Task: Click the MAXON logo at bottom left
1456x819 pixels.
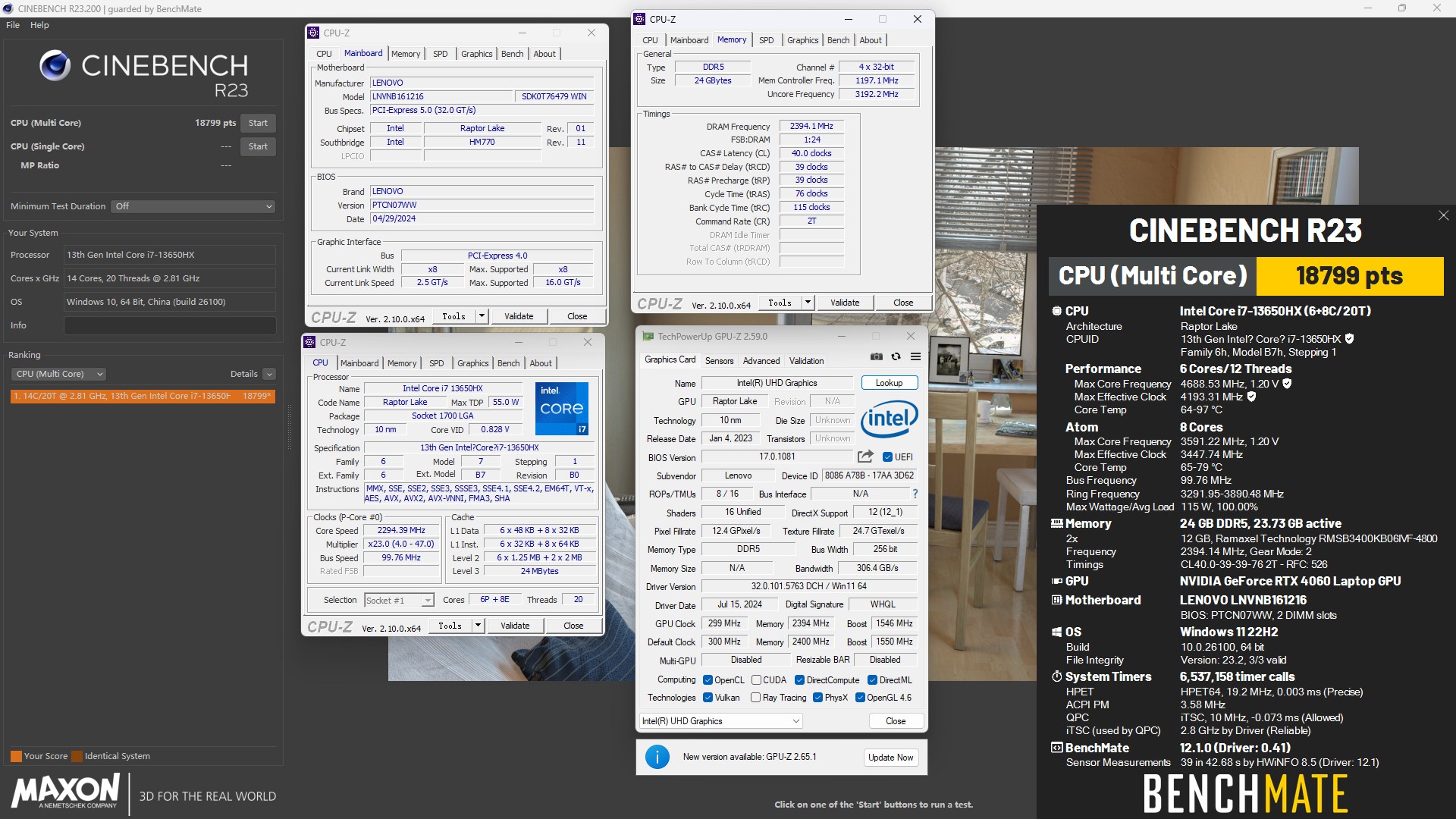Action: pyautogui.click(x=65, y=792)
